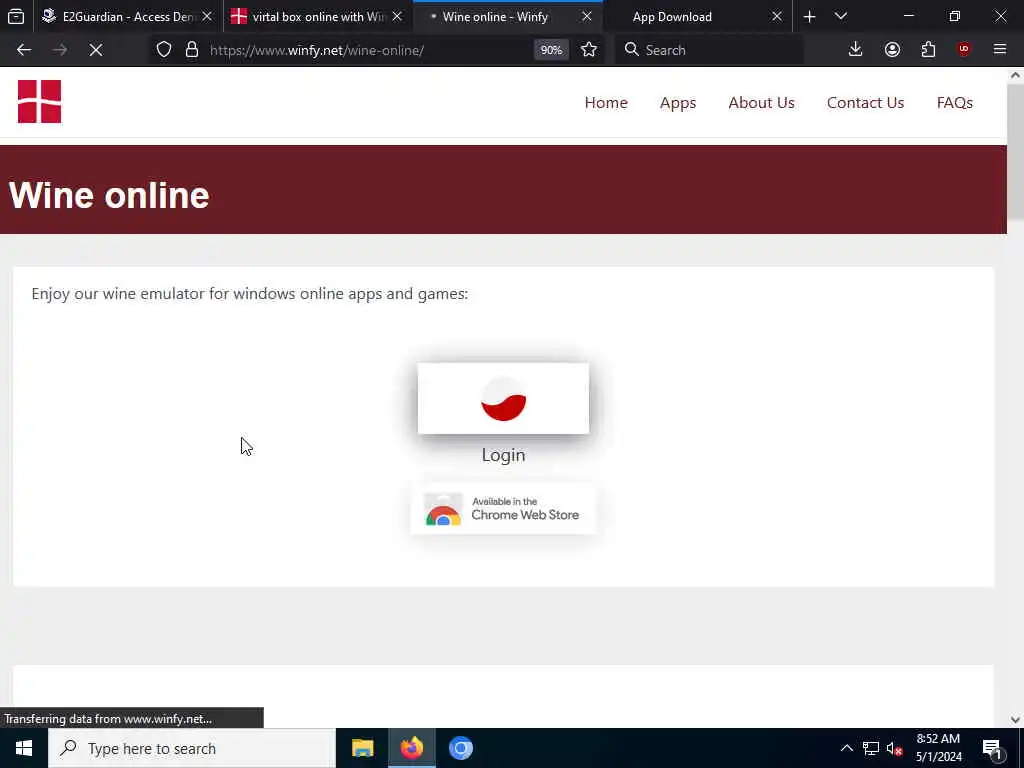
Task: Close the App Download tab
Action: click(776, 16)
